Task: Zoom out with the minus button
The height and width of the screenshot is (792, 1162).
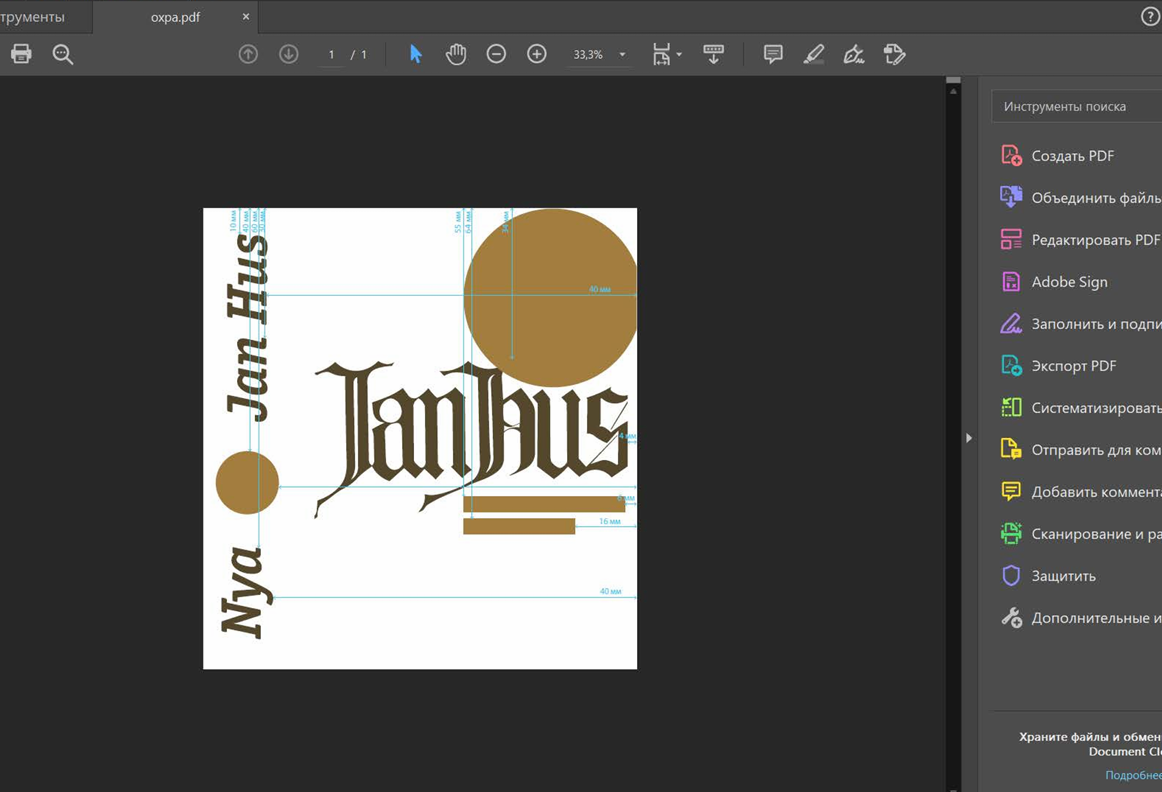Action: 497,54
